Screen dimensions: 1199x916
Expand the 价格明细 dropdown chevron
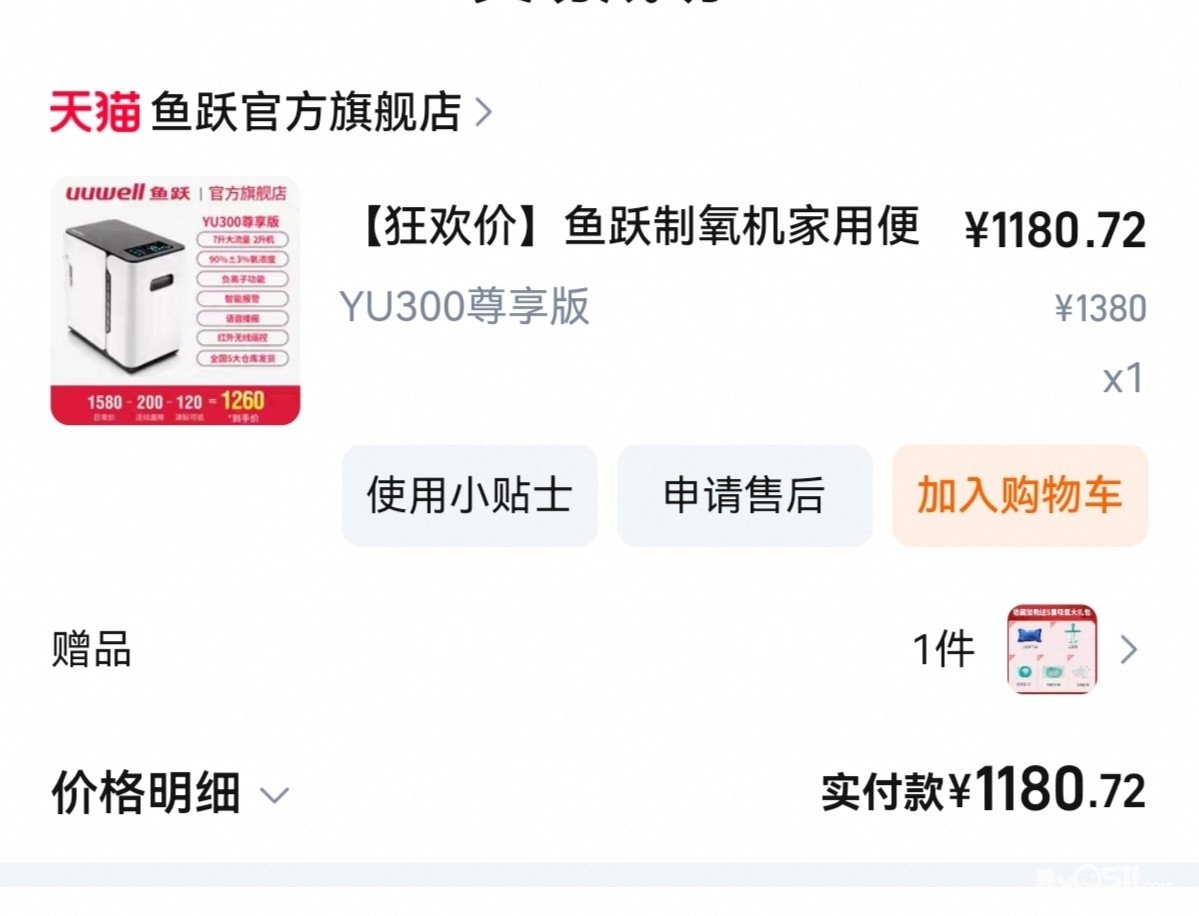(x=275, y=796)
